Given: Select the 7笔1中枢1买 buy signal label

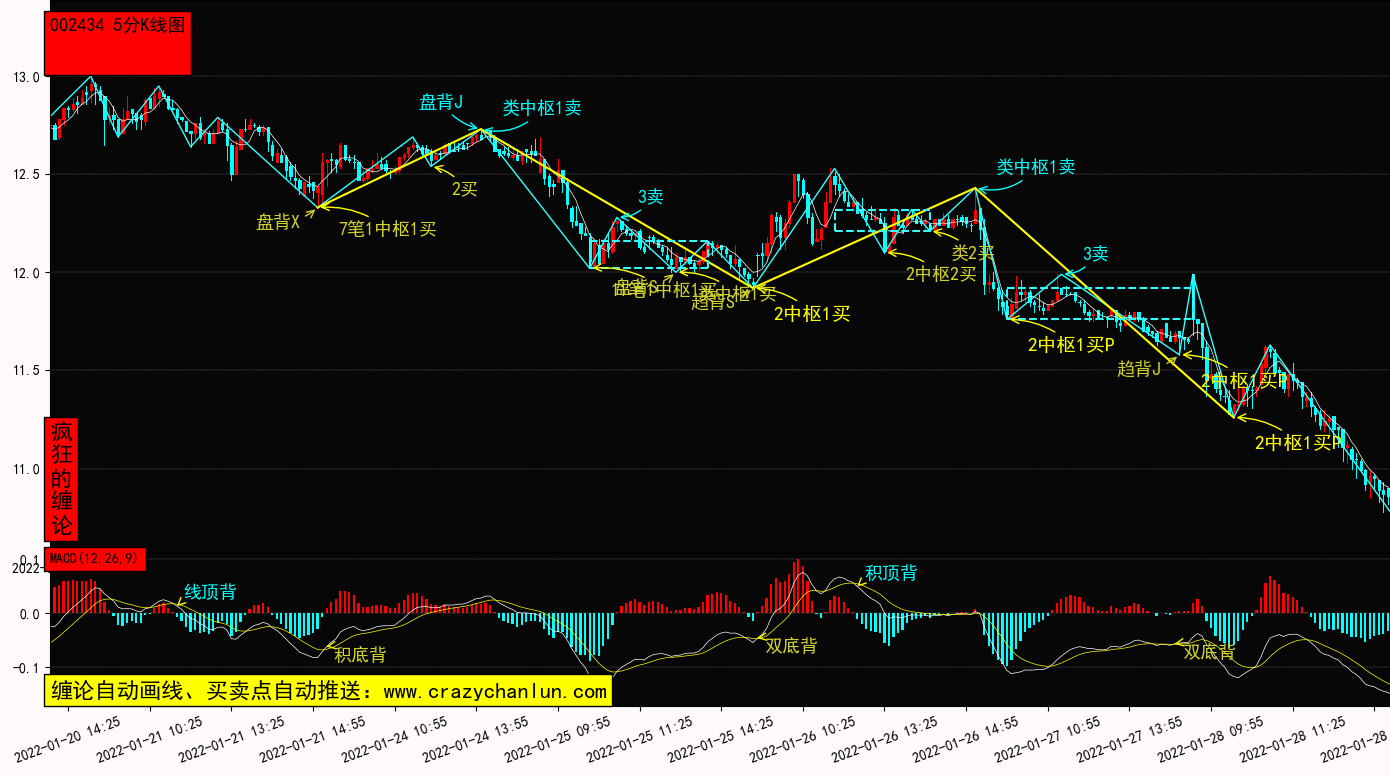Looking at the screenshot, I should tap(388, 228).
